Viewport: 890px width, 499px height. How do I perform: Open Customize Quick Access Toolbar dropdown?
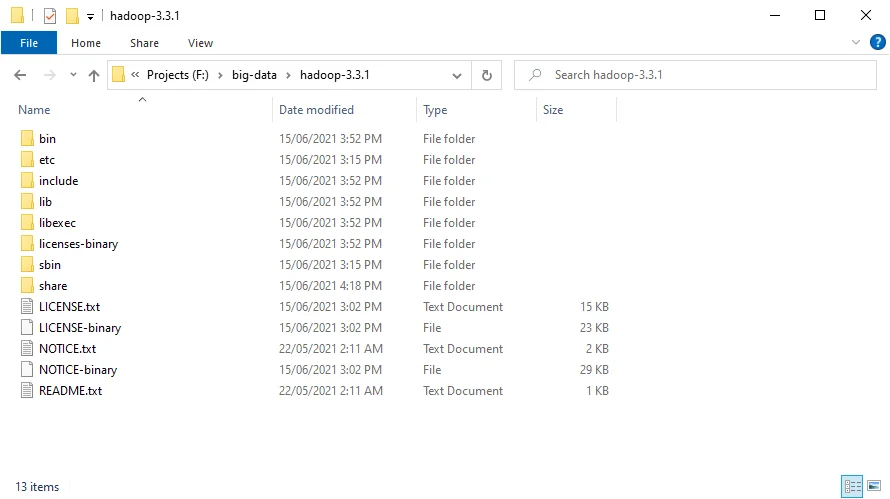[x=90, y=17]
